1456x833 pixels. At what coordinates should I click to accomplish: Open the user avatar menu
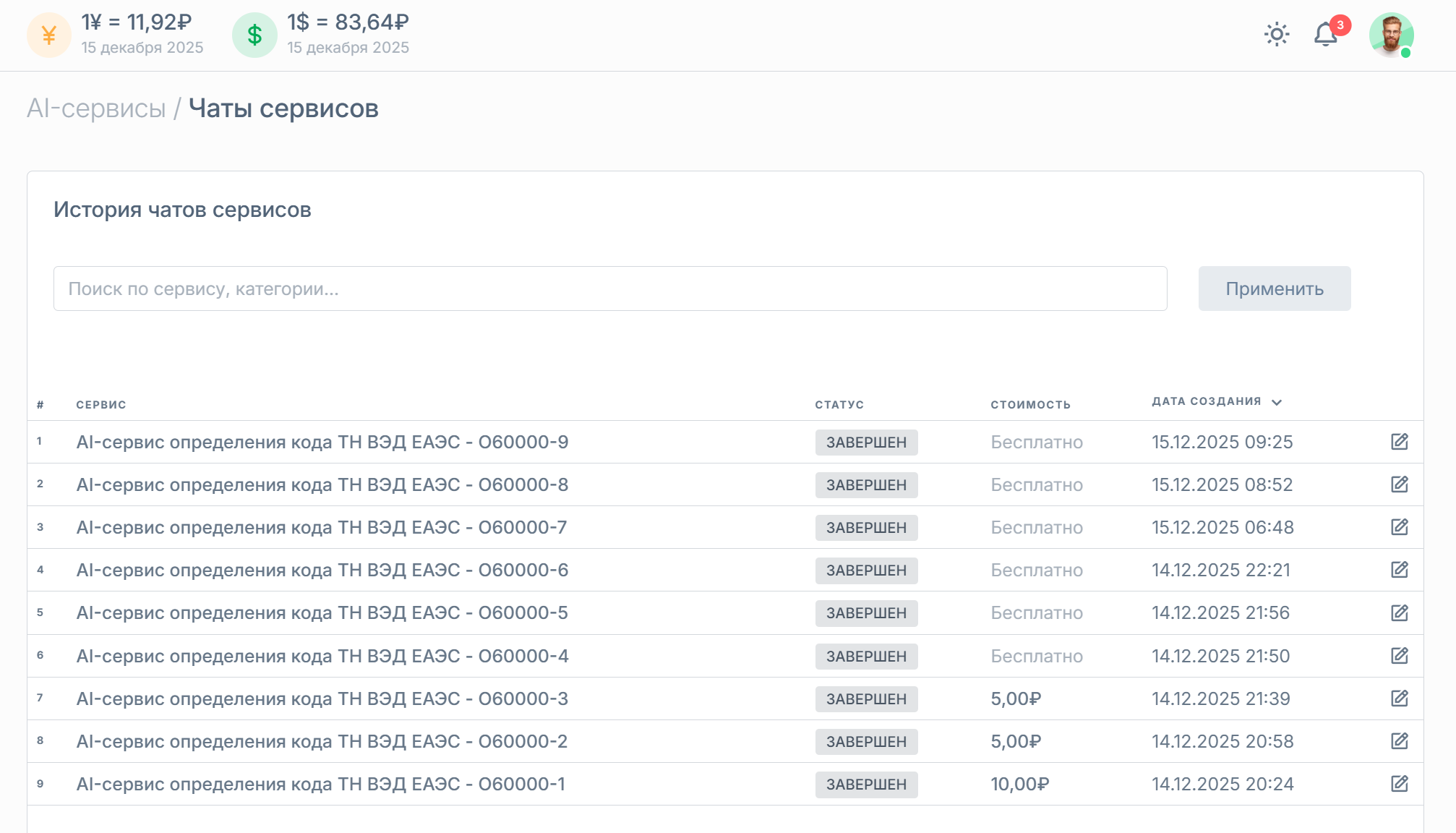1390,35
